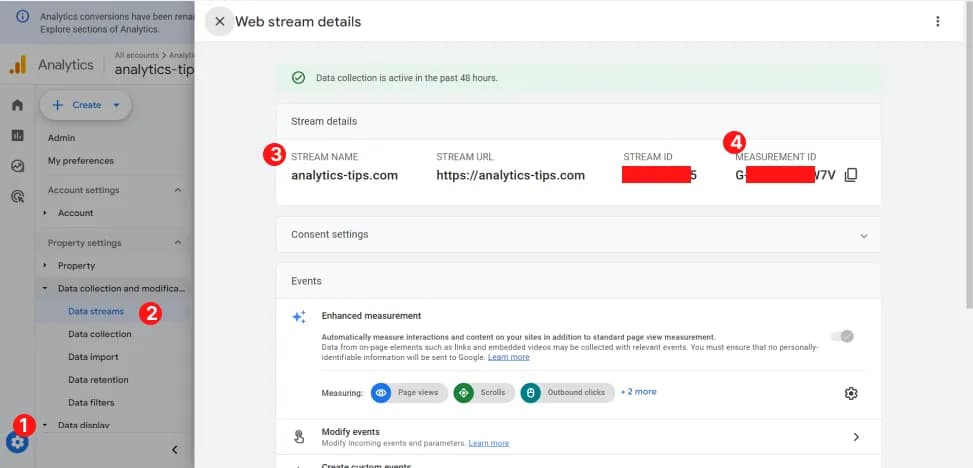
Task: Close the Web stream details panel
Action: click(219, 22)
